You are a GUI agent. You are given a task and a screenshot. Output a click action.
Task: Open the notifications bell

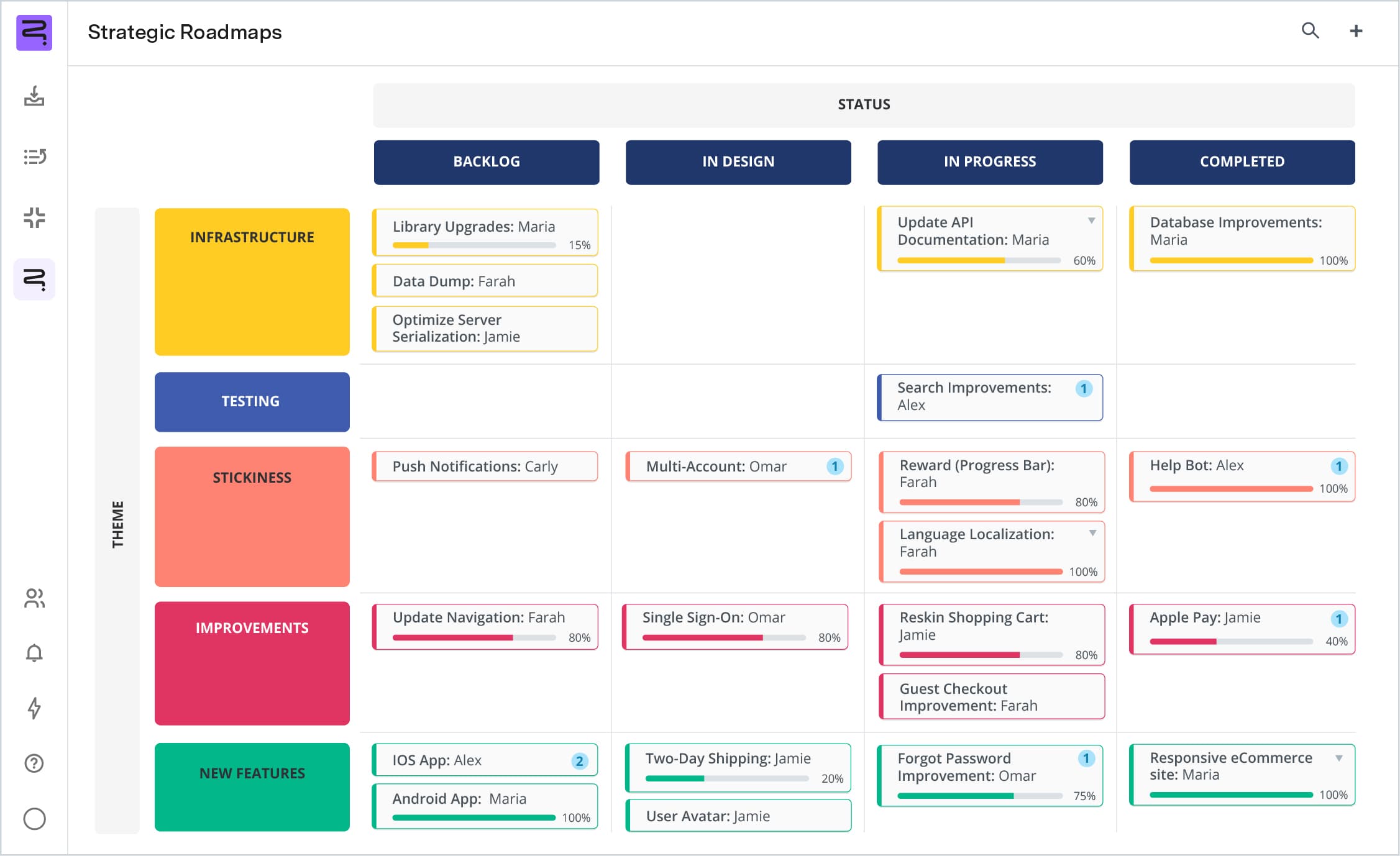click(34, 653)
